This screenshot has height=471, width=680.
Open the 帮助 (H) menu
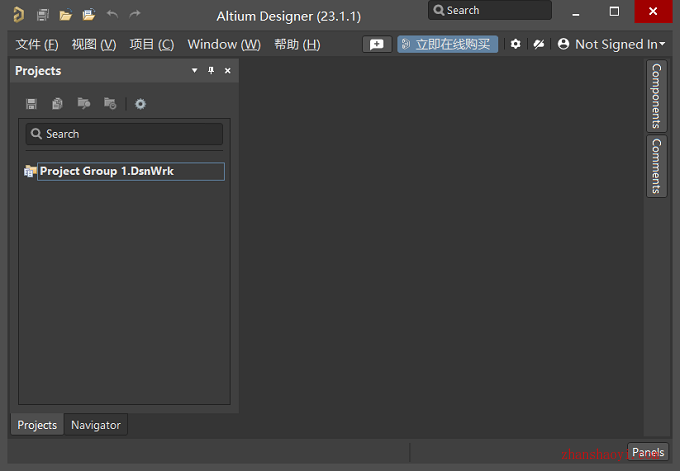tap(298, 44)
